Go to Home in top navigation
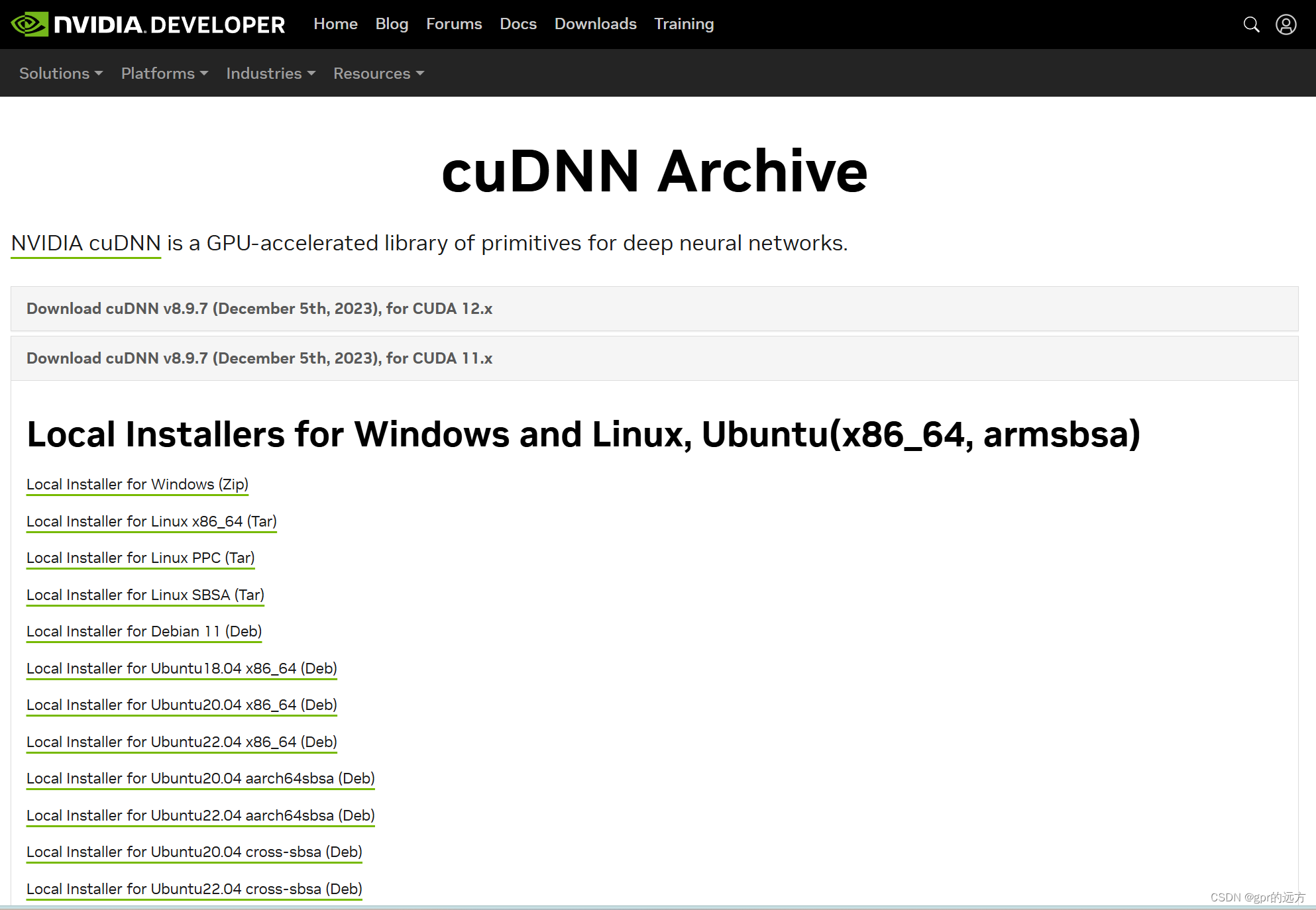1316x910 pixels. coord(335,24)
